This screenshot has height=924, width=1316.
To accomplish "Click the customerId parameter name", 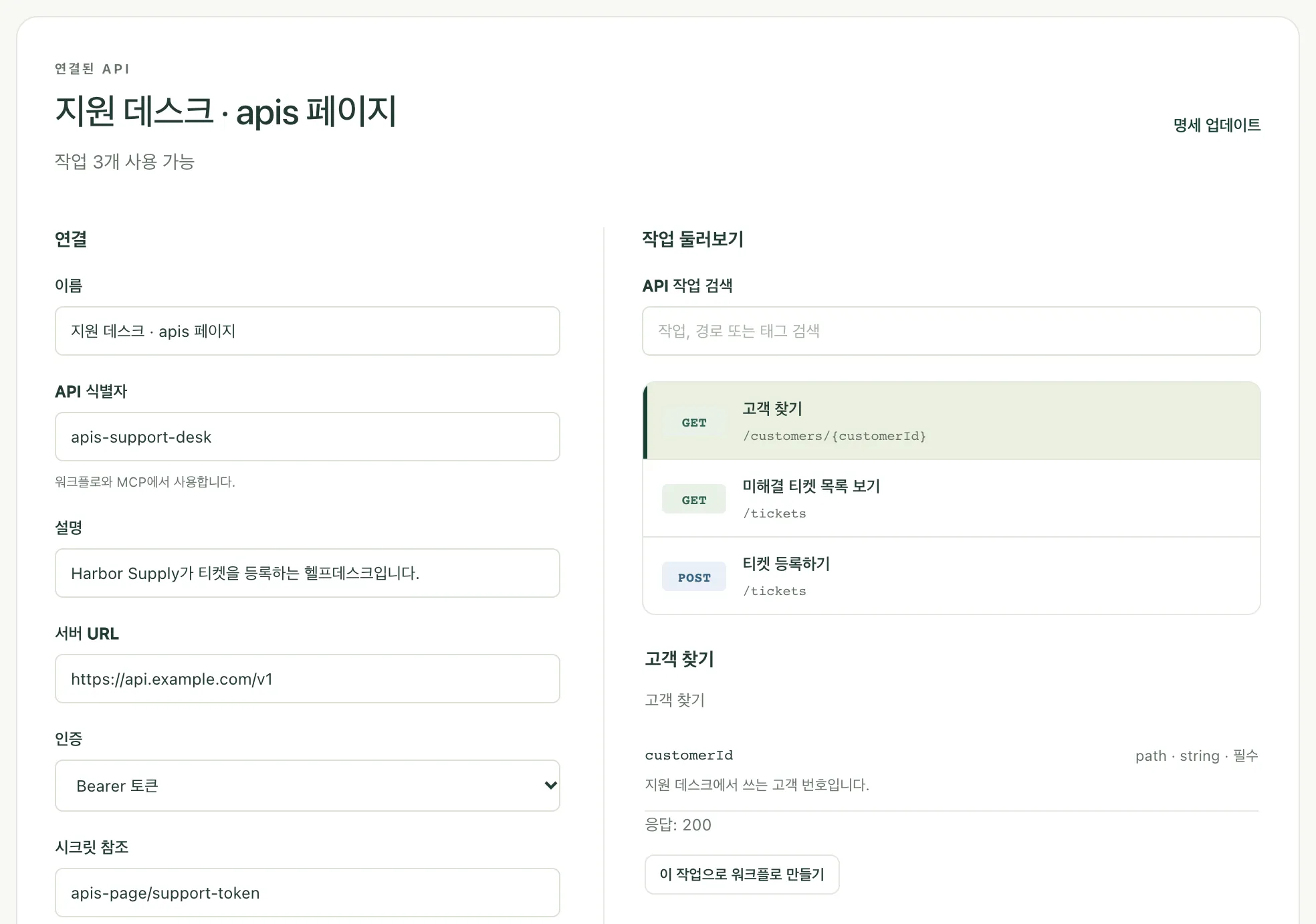I will coord(689,755).
